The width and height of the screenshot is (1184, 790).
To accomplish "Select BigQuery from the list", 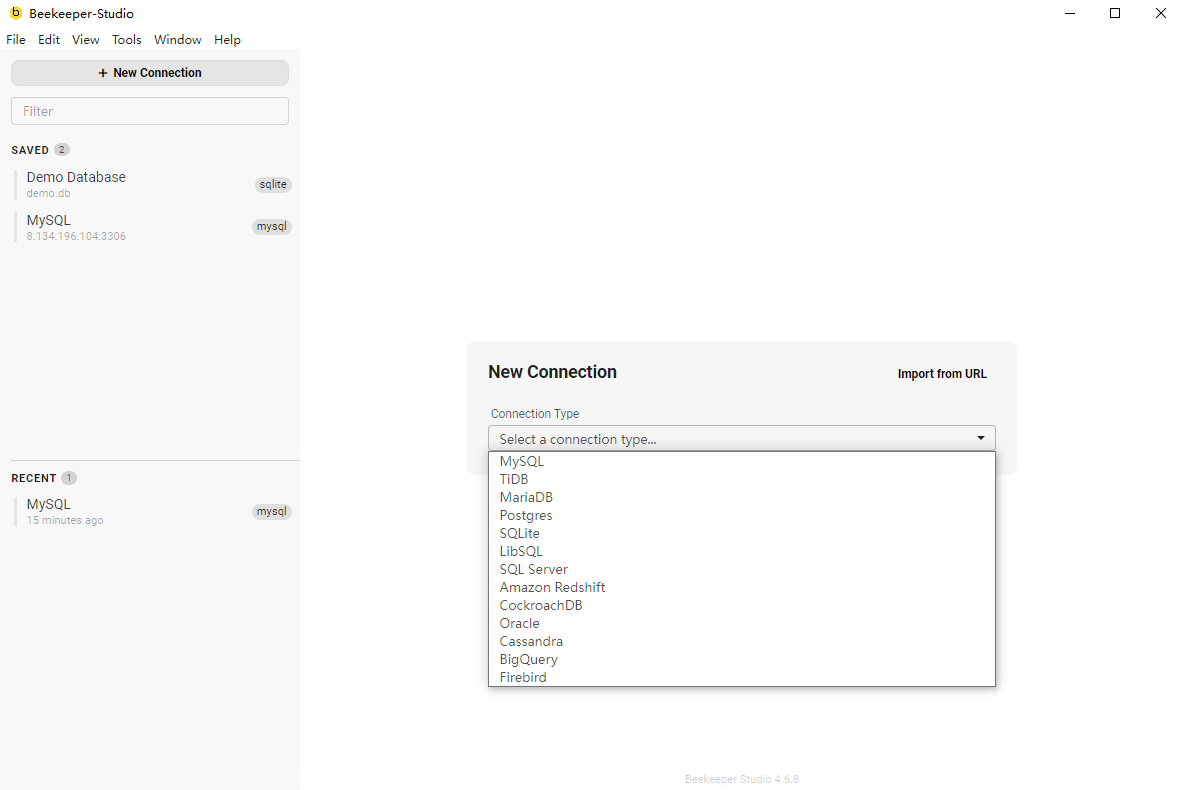I will coord(529,660).
